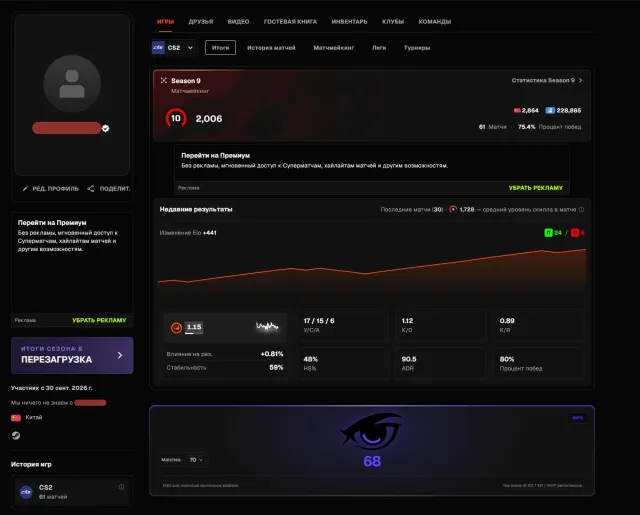This screenshot has height=515, width=640.
Task: Open ИТОГИ СЕЗОНА 8 ПЕРЕЗАГРУЗКА banner
Action: 72,355
